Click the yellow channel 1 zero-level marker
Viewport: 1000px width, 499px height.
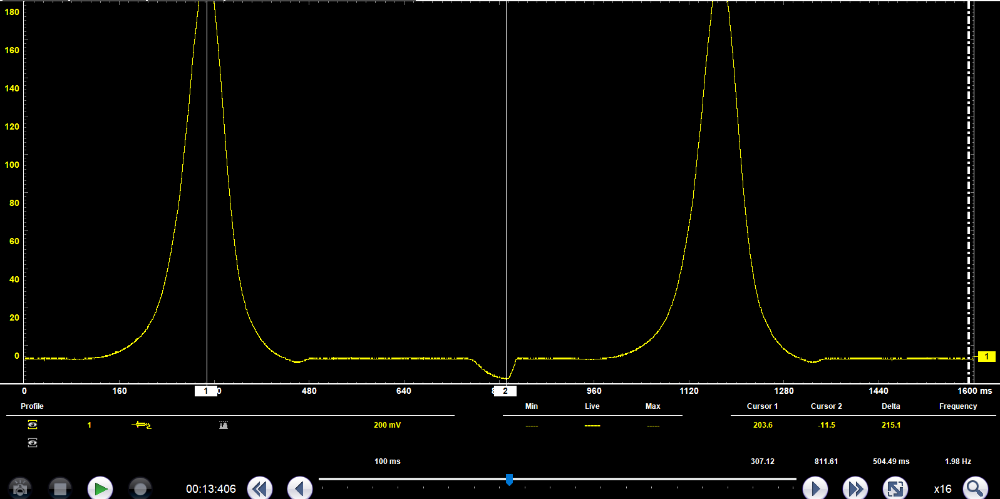point(987,357)
